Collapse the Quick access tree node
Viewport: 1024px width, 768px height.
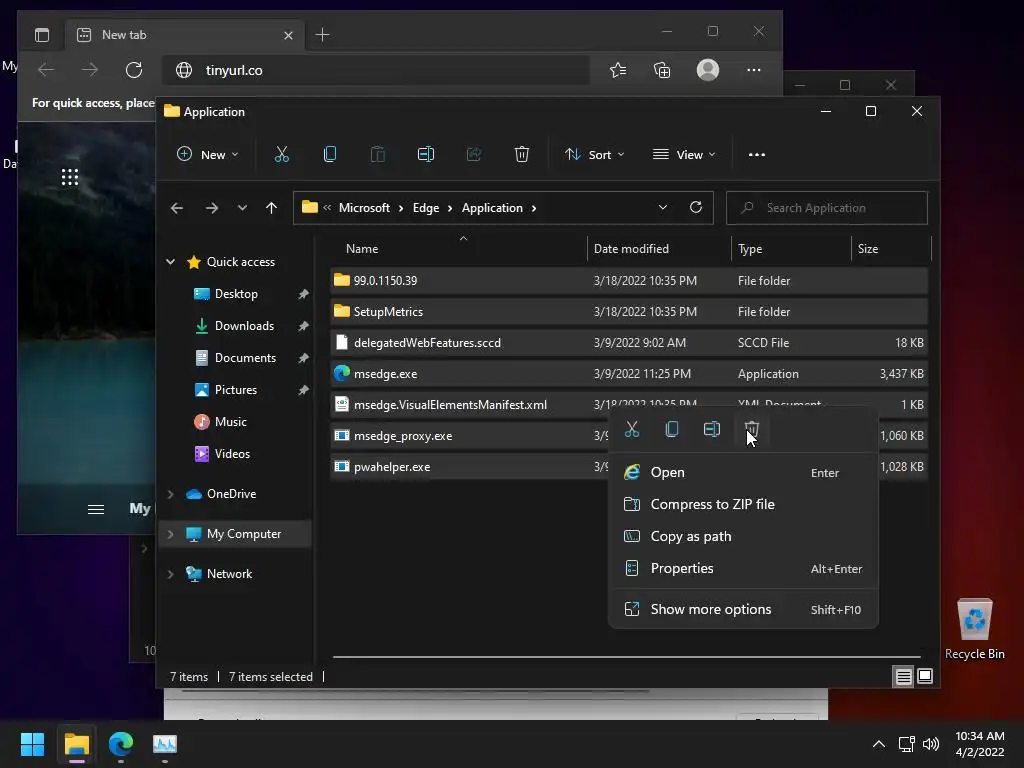click(170, 262)
